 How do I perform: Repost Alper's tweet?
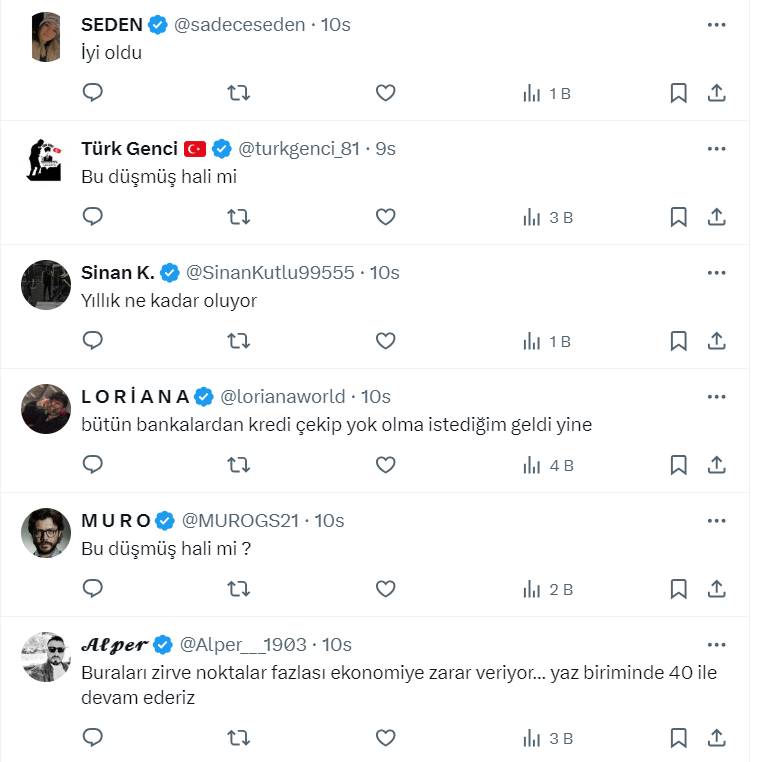click(239, 738)
